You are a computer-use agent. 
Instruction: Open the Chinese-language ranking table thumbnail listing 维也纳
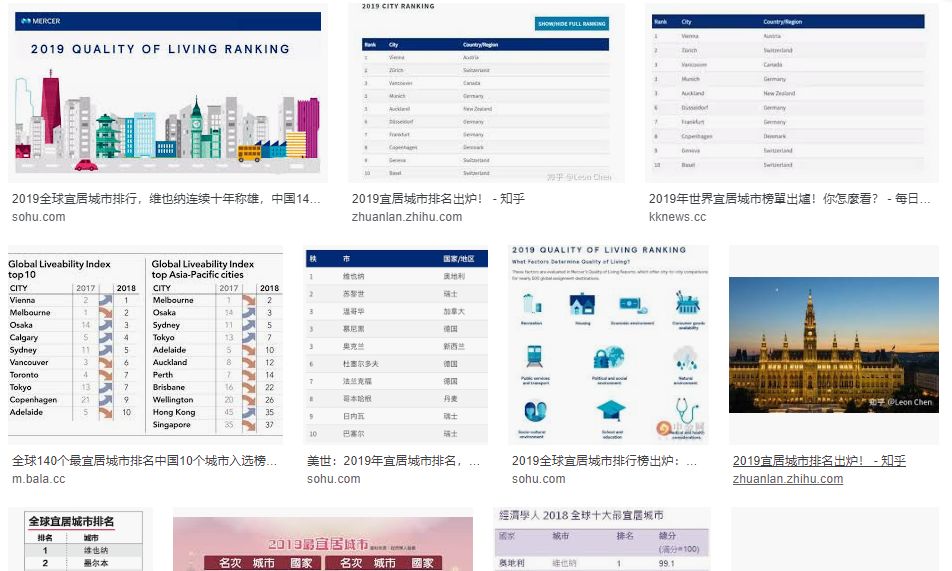tap(395, 345)
